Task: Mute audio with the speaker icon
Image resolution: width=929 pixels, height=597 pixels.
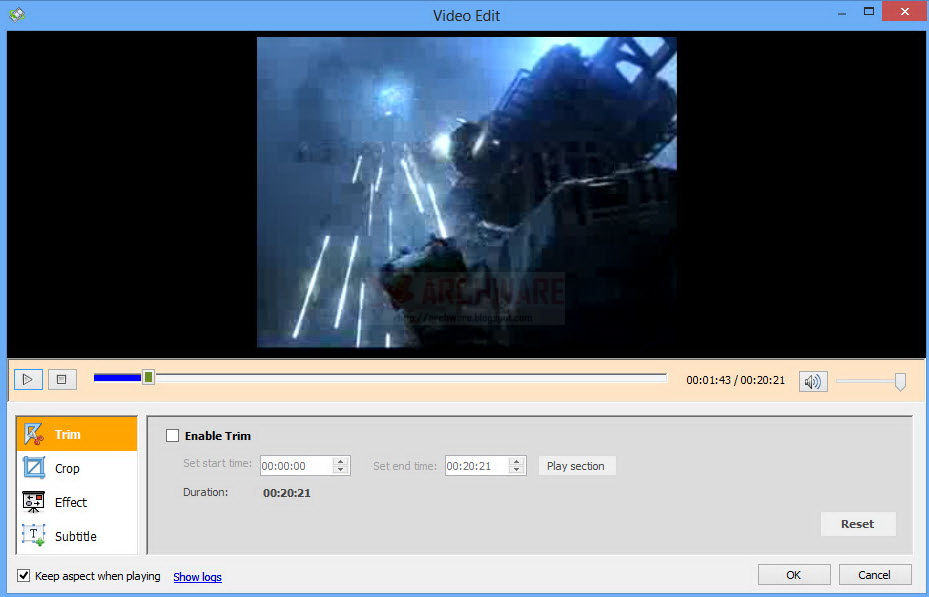Action: 813,381
